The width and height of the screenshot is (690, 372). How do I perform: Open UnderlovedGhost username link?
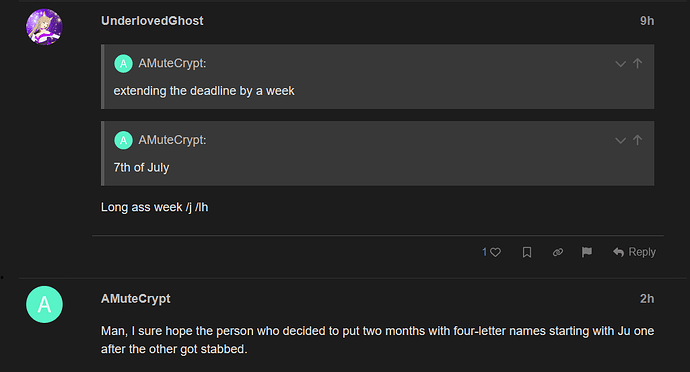coord(152,21)
